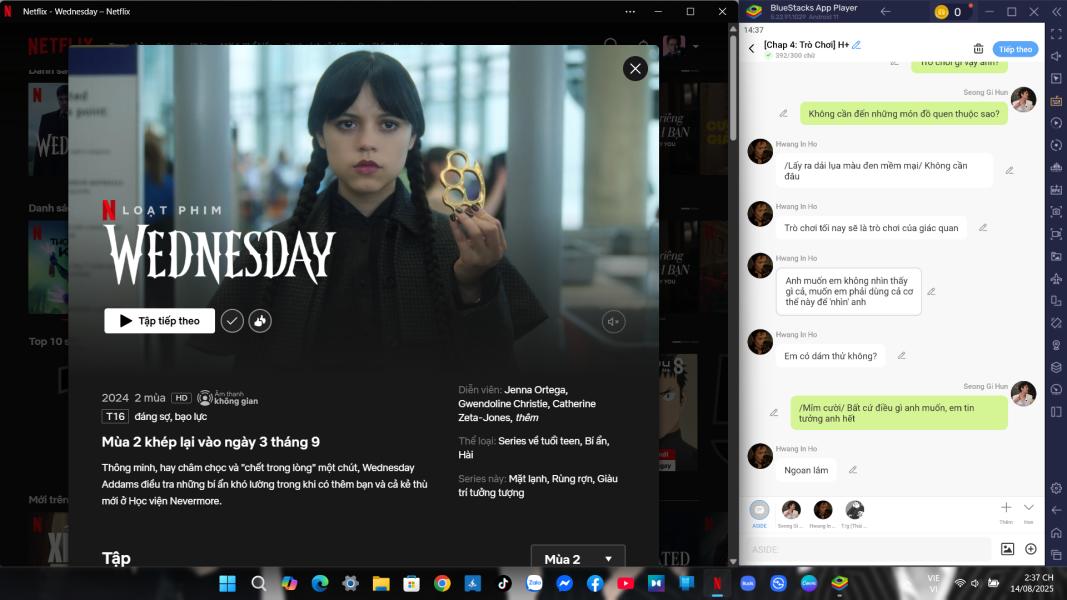Collapse BlueStacks sidebar double chevron
The width and height of the screenshot is (1067, 600).
[x=1056, y=12]
